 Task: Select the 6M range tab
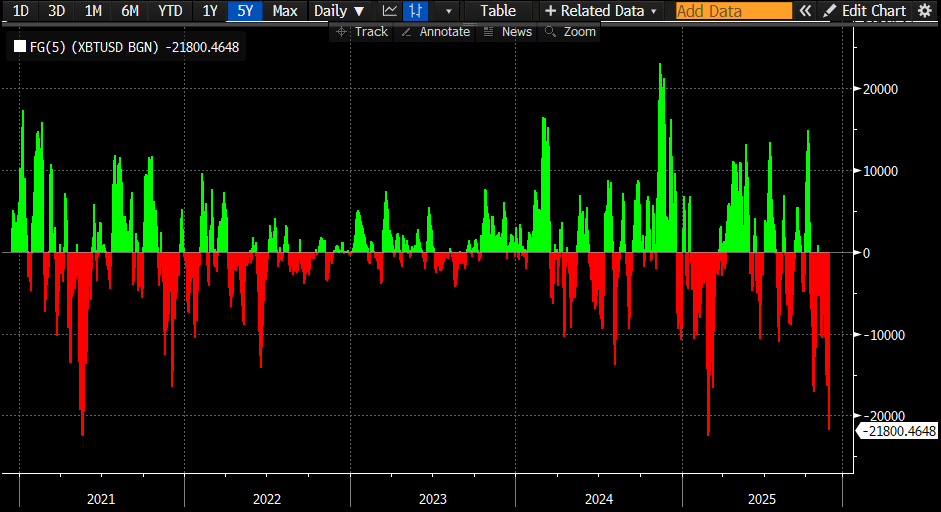(x=130, y=11)
